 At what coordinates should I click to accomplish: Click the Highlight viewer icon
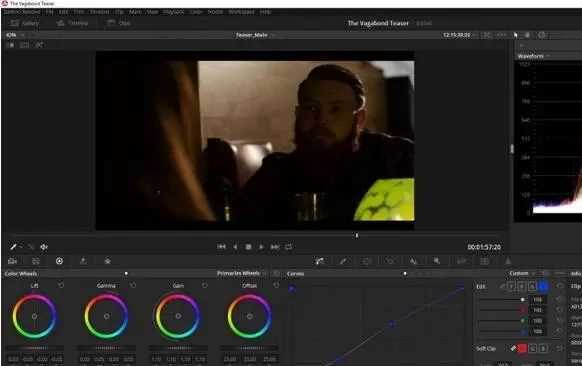point(39,45)
